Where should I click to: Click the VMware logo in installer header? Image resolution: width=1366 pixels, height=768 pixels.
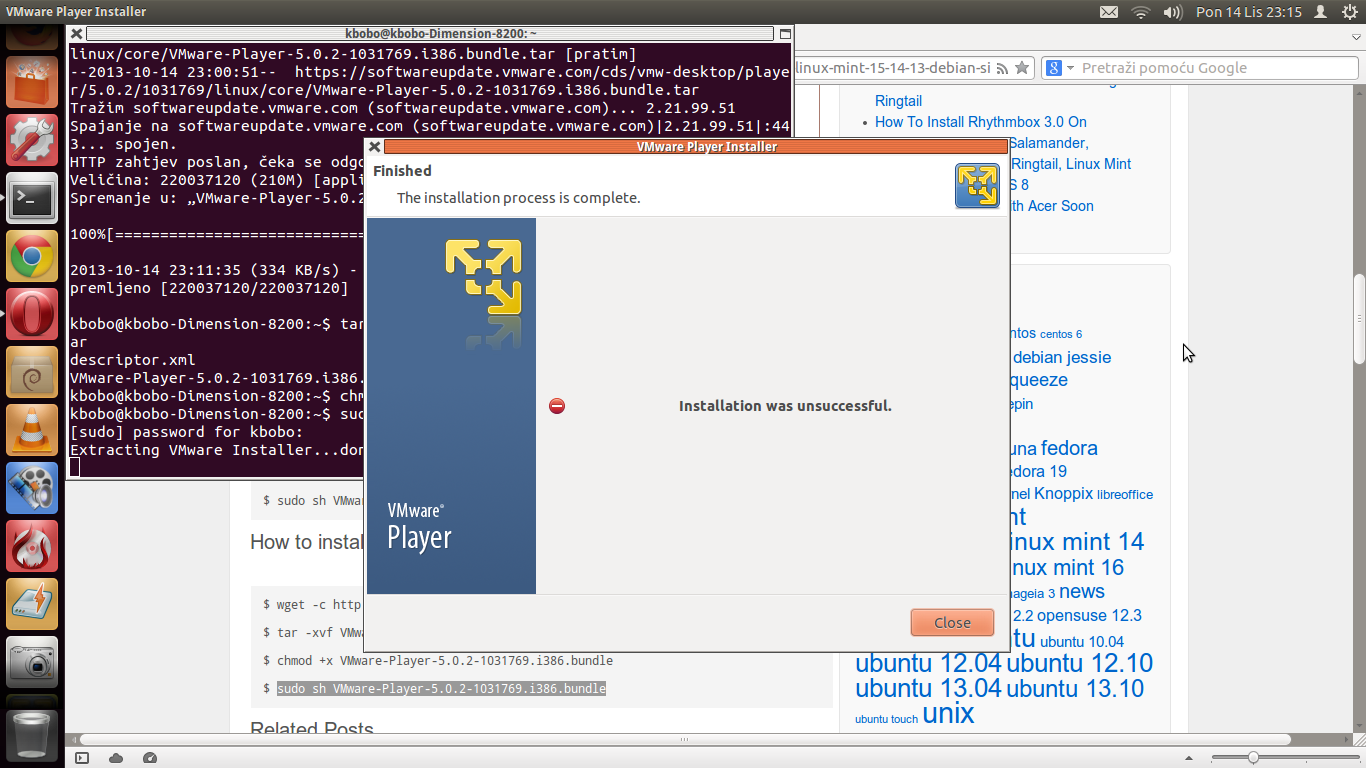977,186
